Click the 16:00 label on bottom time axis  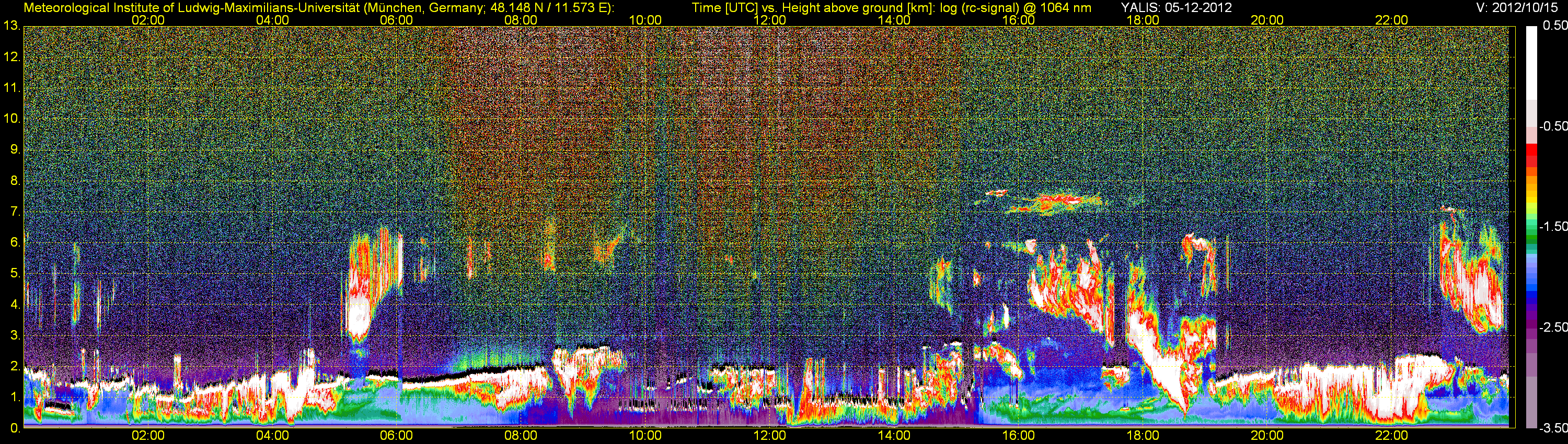[x=1018, y=436]
